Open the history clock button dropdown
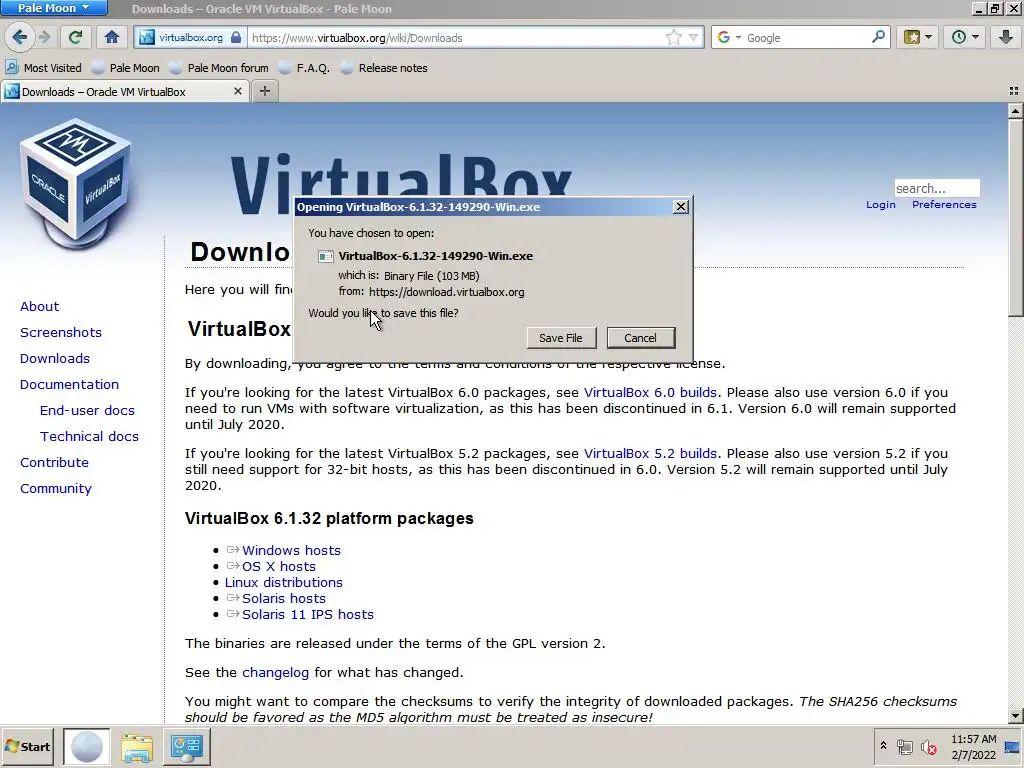The image size is (1024, 768). [964, 37]
